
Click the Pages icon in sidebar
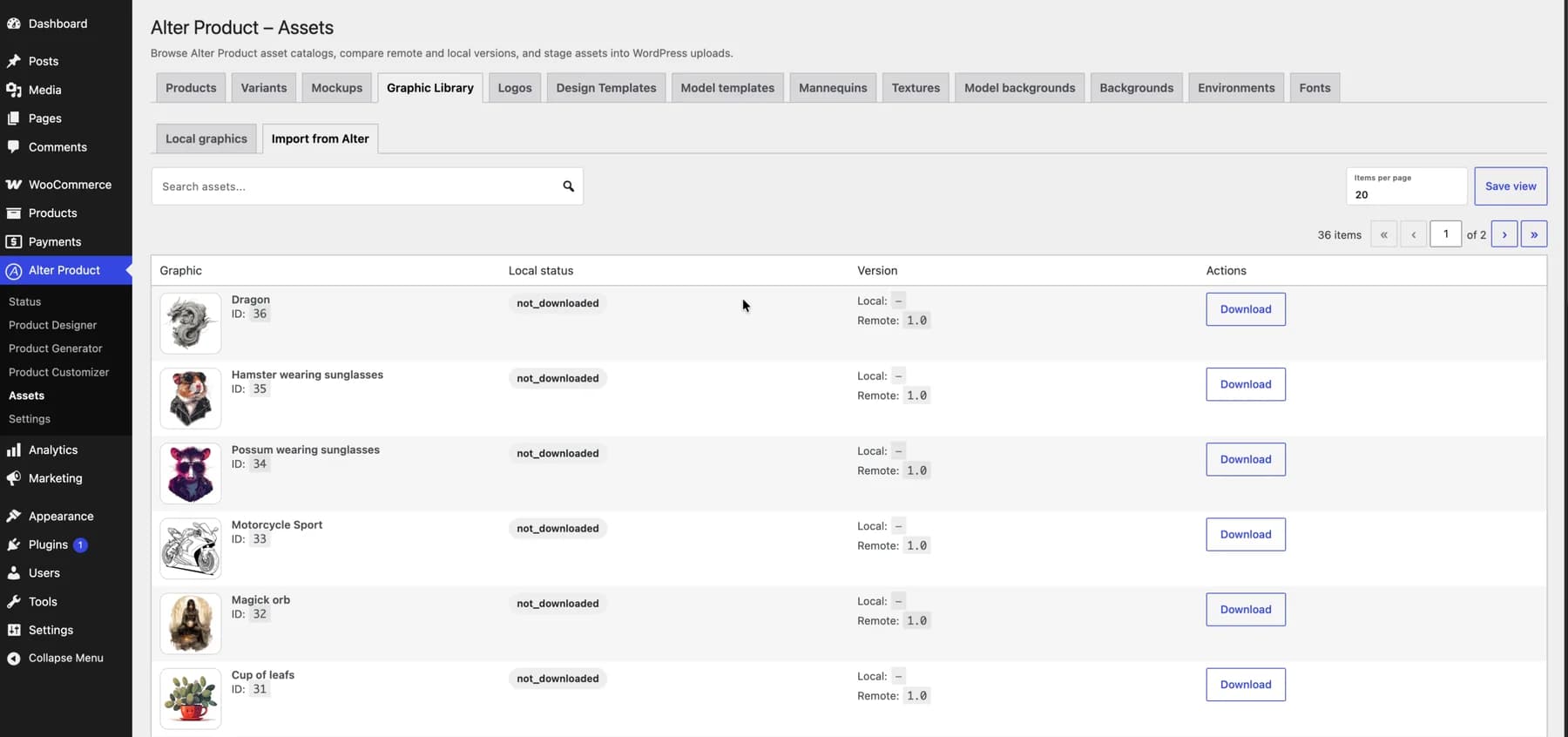[x=14, y=118]
